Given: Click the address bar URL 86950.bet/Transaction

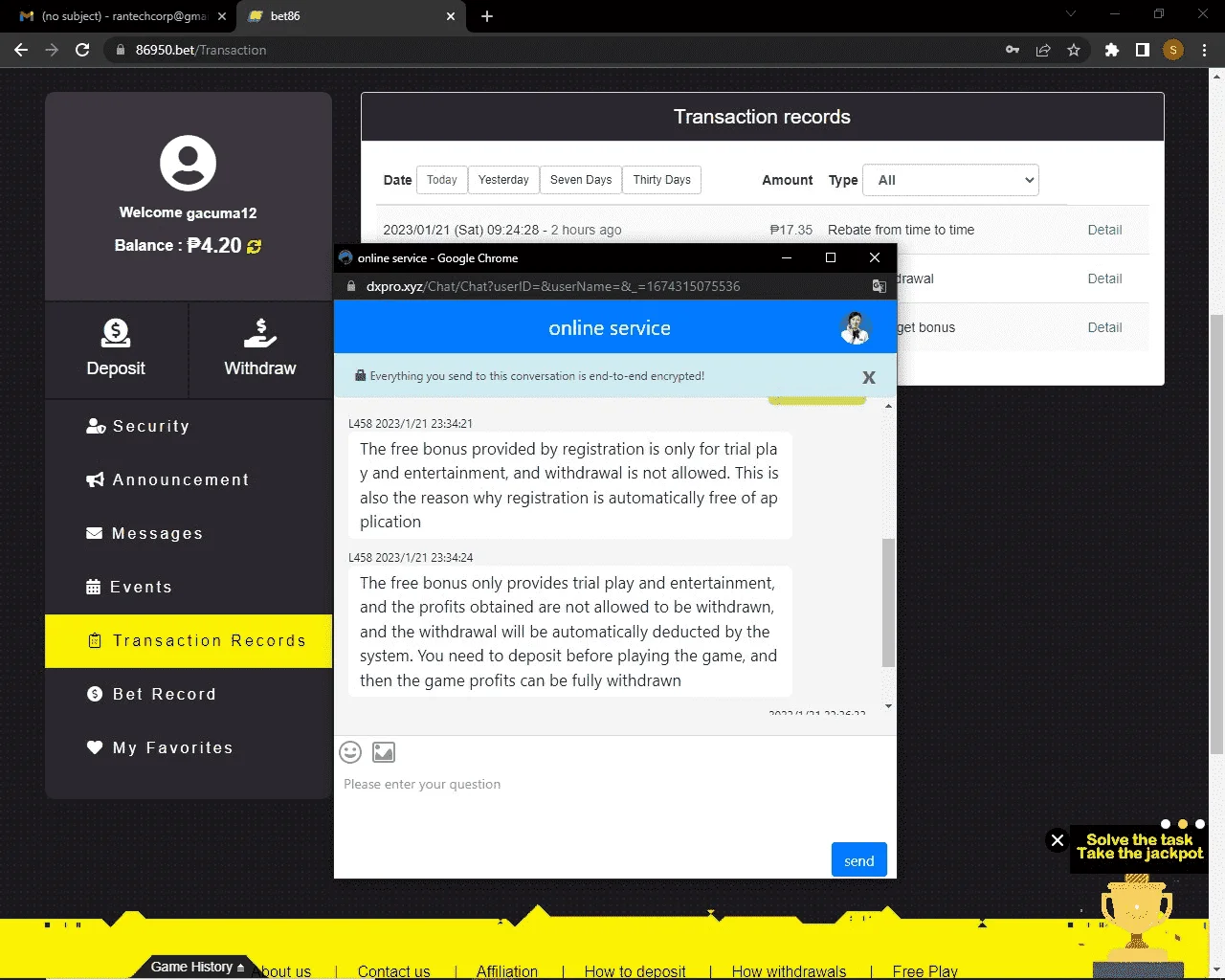Looking at the screenshot, I should (201, 50).
